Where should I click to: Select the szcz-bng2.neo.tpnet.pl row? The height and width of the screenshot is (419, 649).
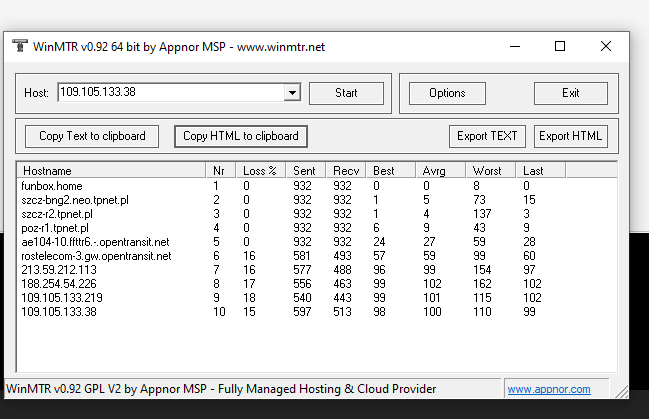coord(317,200)
